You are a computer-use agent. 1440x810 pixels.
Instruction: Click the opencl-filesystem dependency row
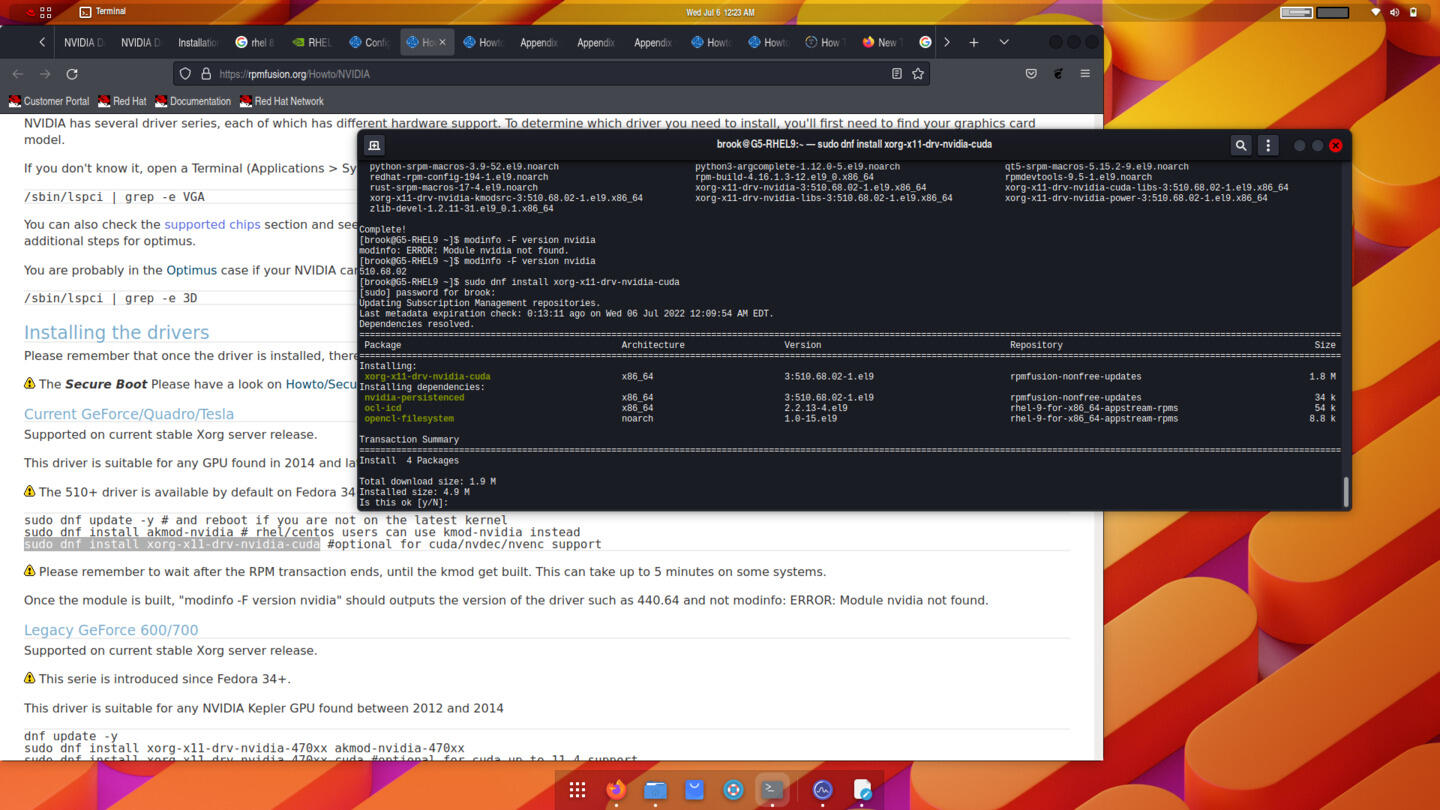tap(850, 419)
